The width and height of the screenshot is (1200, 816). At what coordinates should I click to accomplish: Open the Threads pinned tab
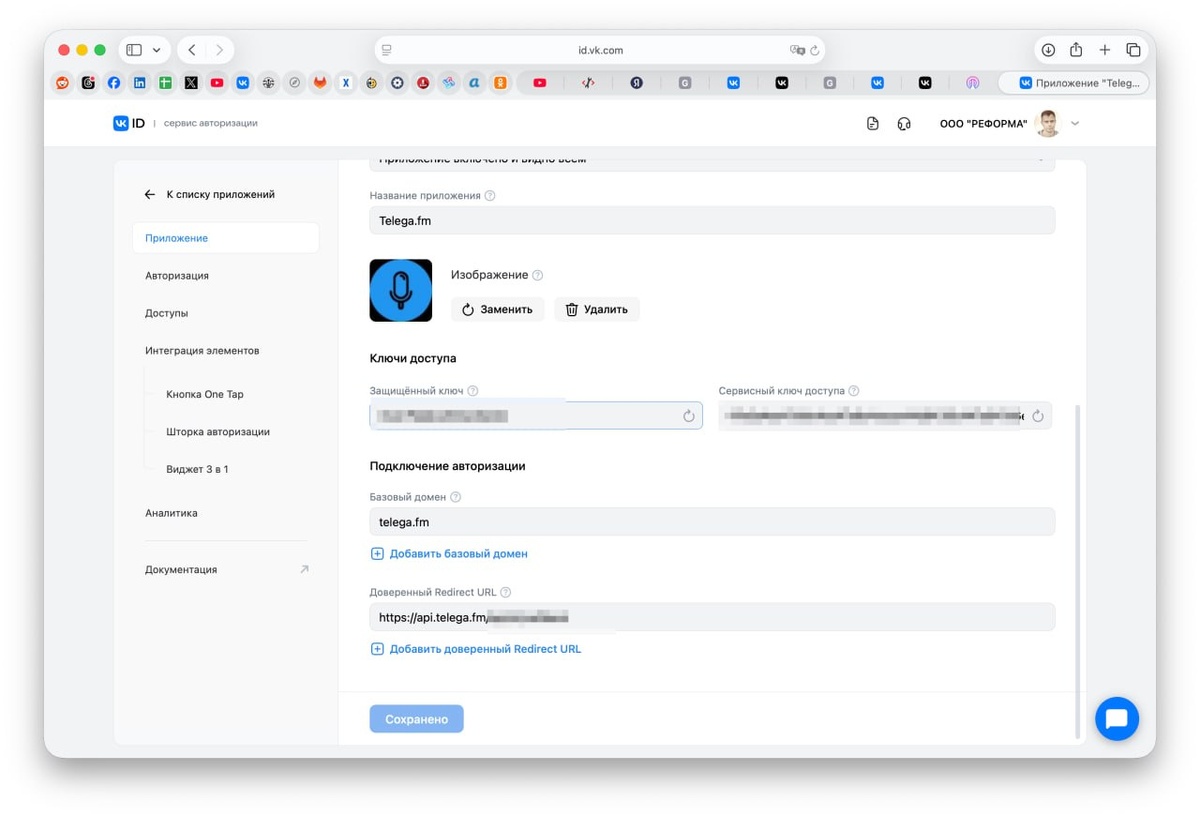coord(88,83)
